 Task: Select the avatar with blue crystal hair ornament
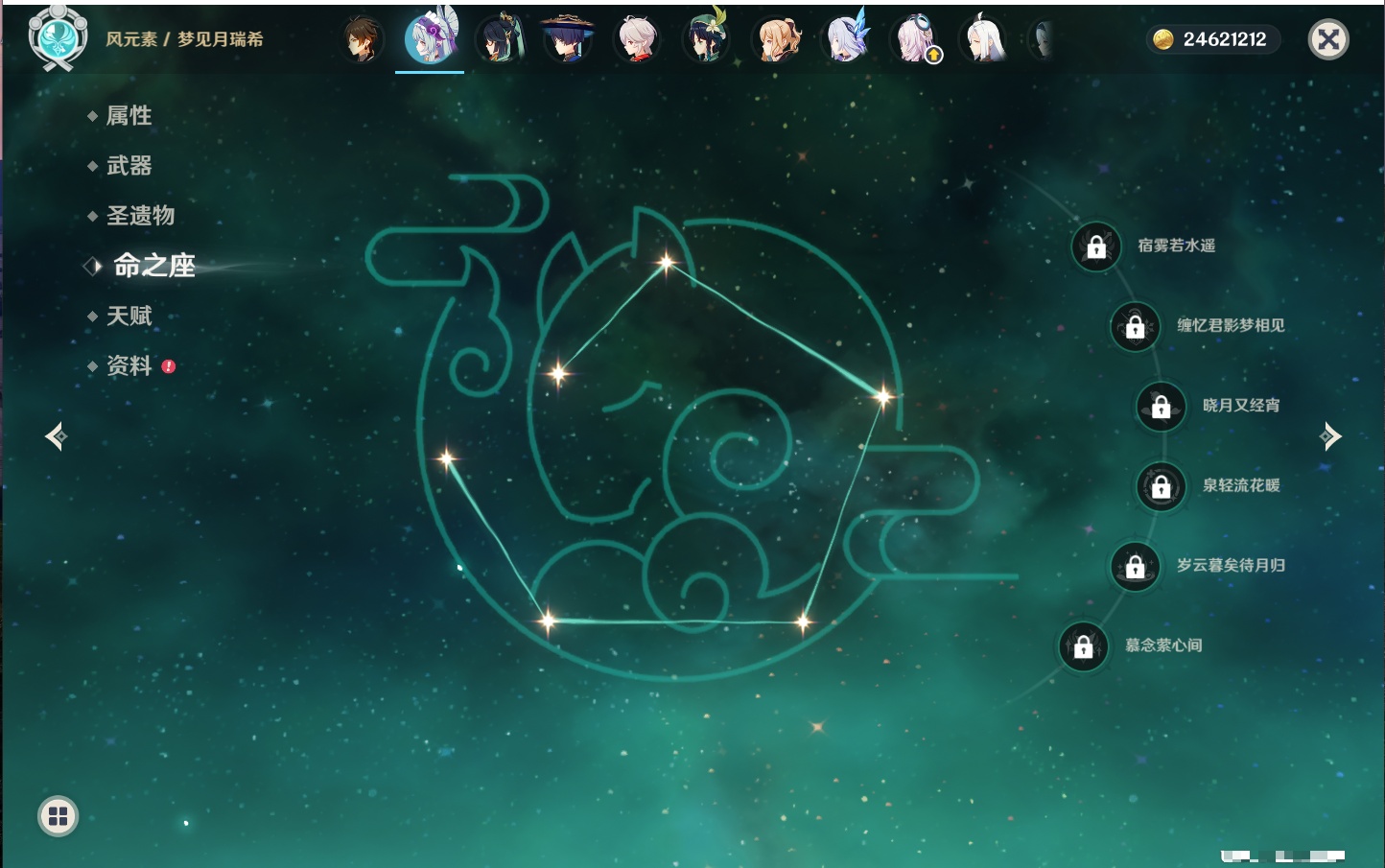(847, 38)
